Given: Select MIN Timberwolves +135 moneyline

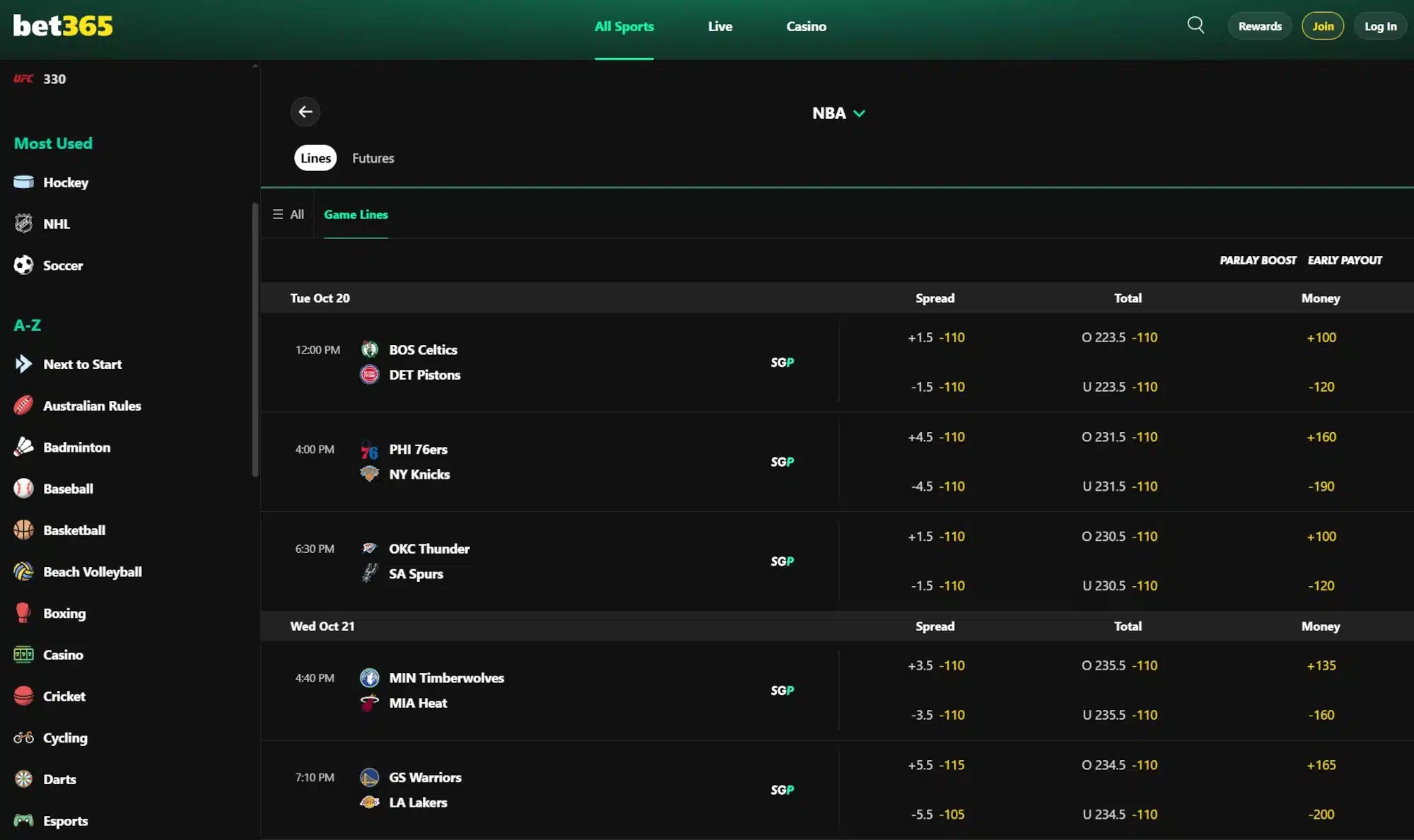Looking at the screenshot, I should [x=1321, y=665].
